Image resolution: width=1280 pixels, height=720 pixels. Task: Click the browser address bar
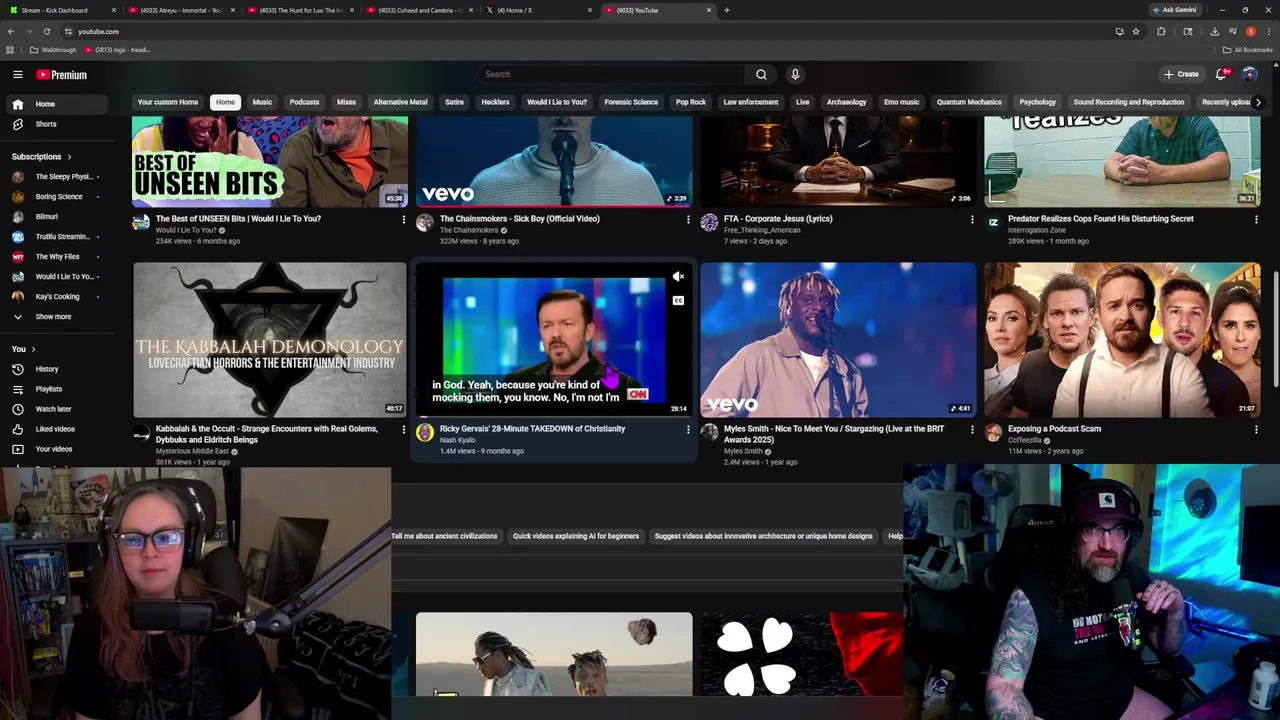point(590,31)
